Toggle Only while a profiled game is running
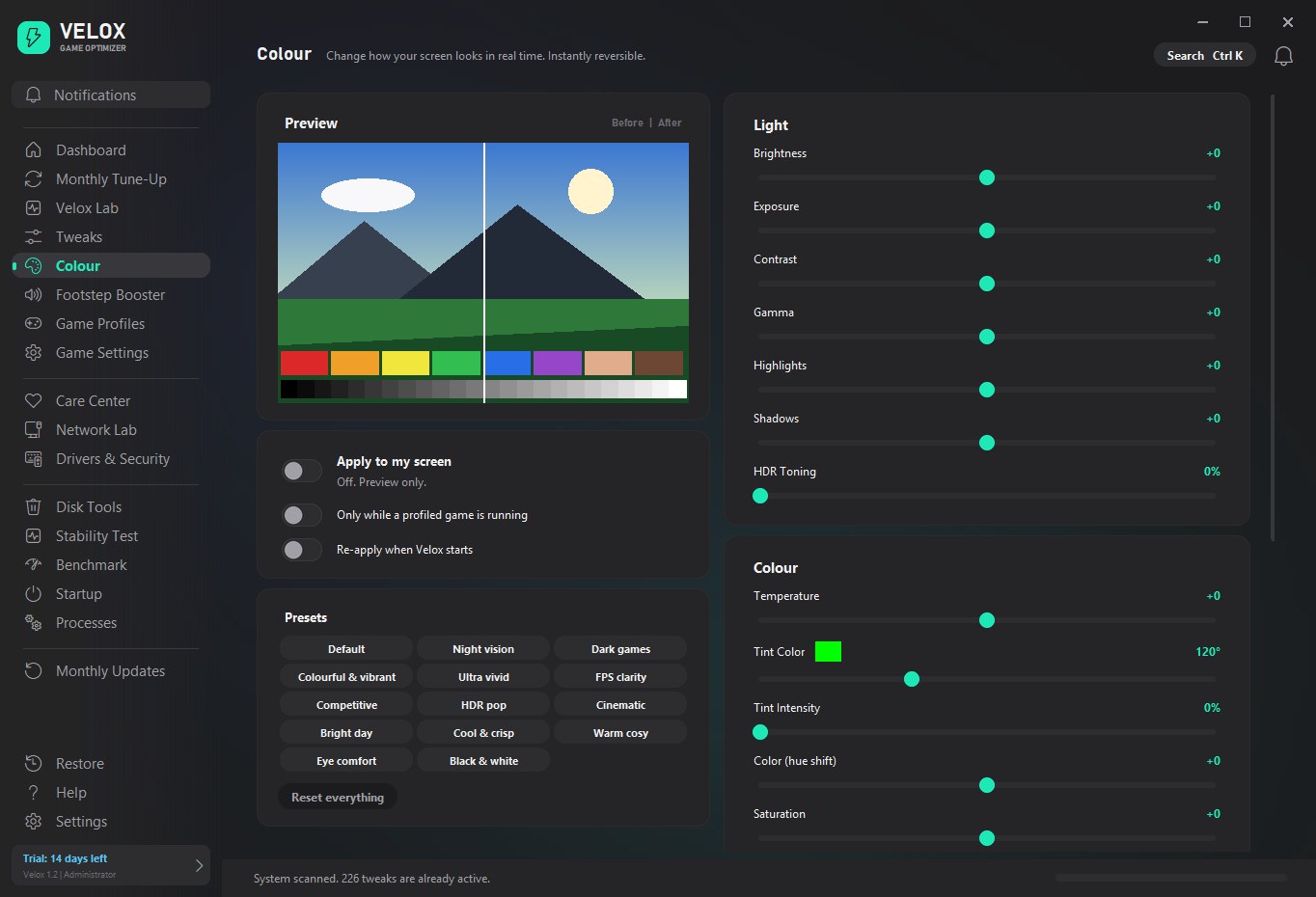The width and height of the screenshot is (1316, 897). [x=302, y=515]
